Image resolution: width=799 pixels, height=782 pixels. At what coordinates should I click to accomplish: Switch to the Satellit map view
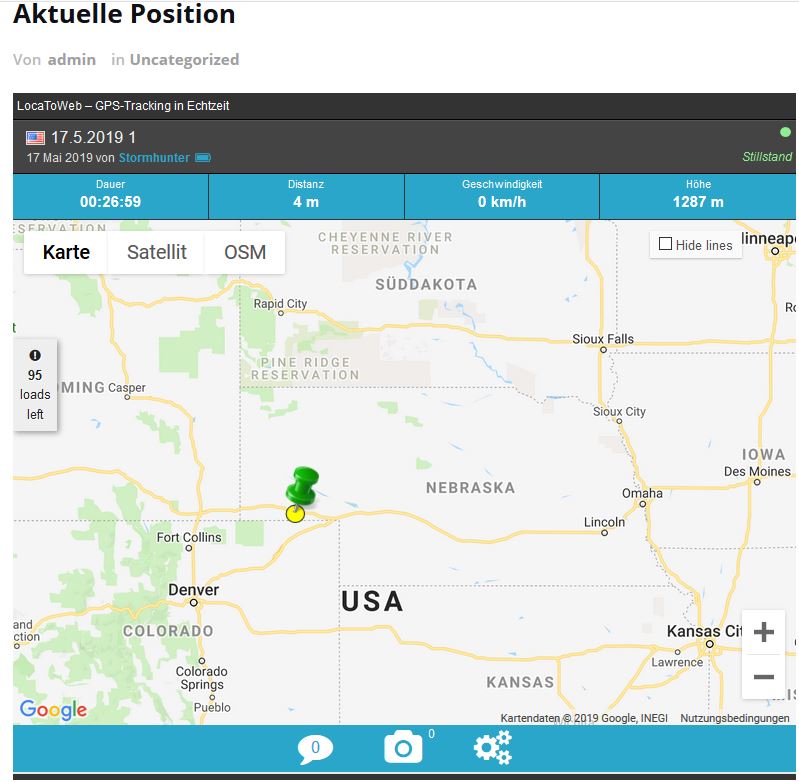coord(156,252)
